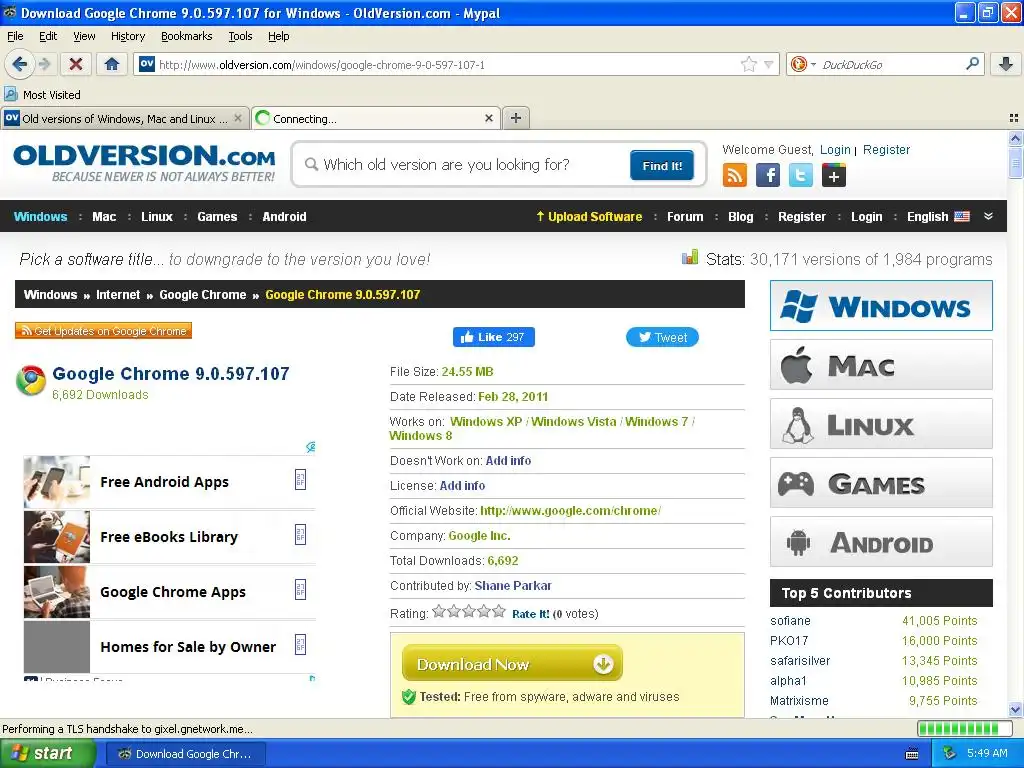Open the Upload Software link
This screenshot has width=1024, height=768.
coord(589,217)
